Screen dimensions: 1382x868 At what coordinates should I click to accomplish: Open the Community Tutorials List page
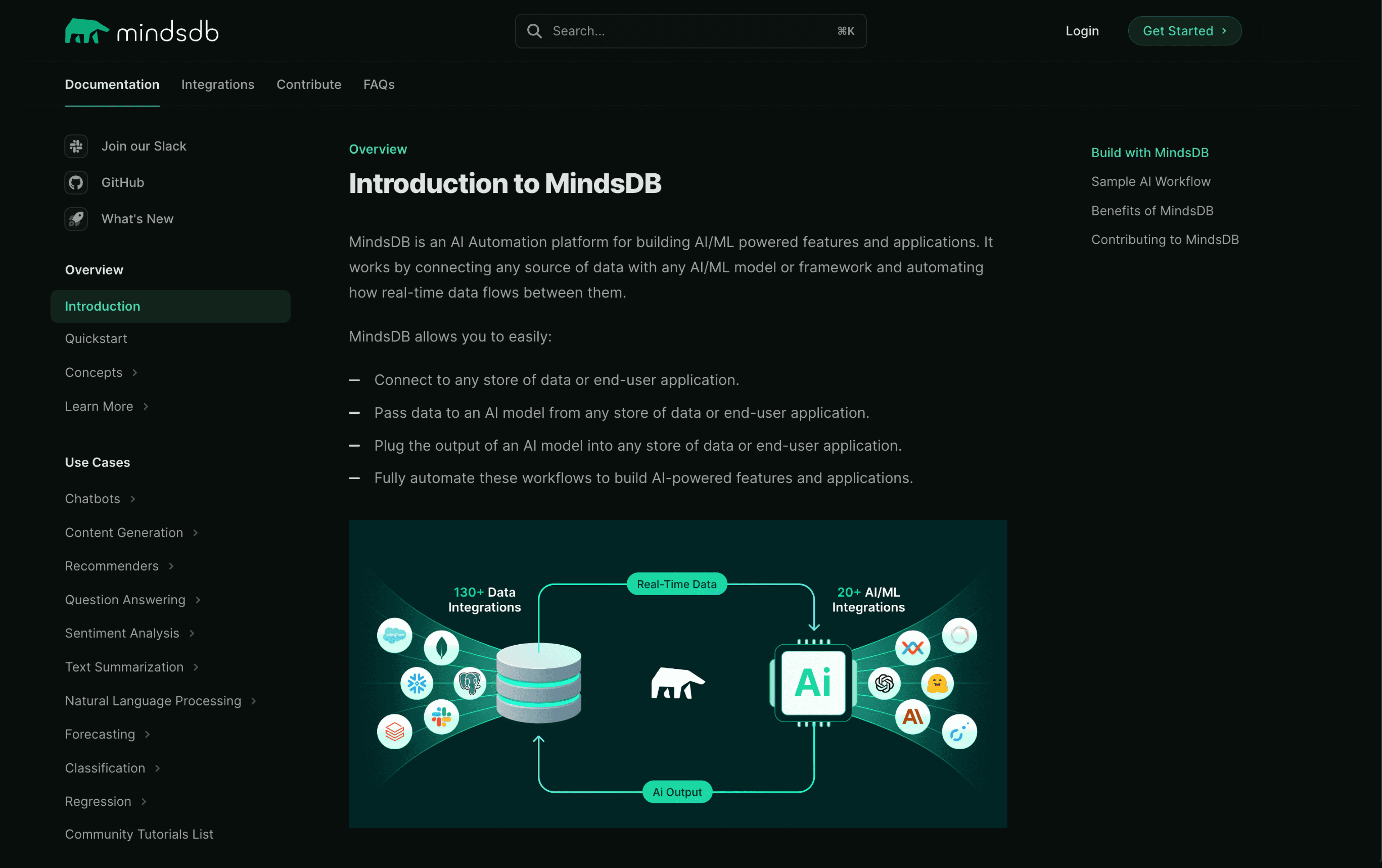pos(139,834)
